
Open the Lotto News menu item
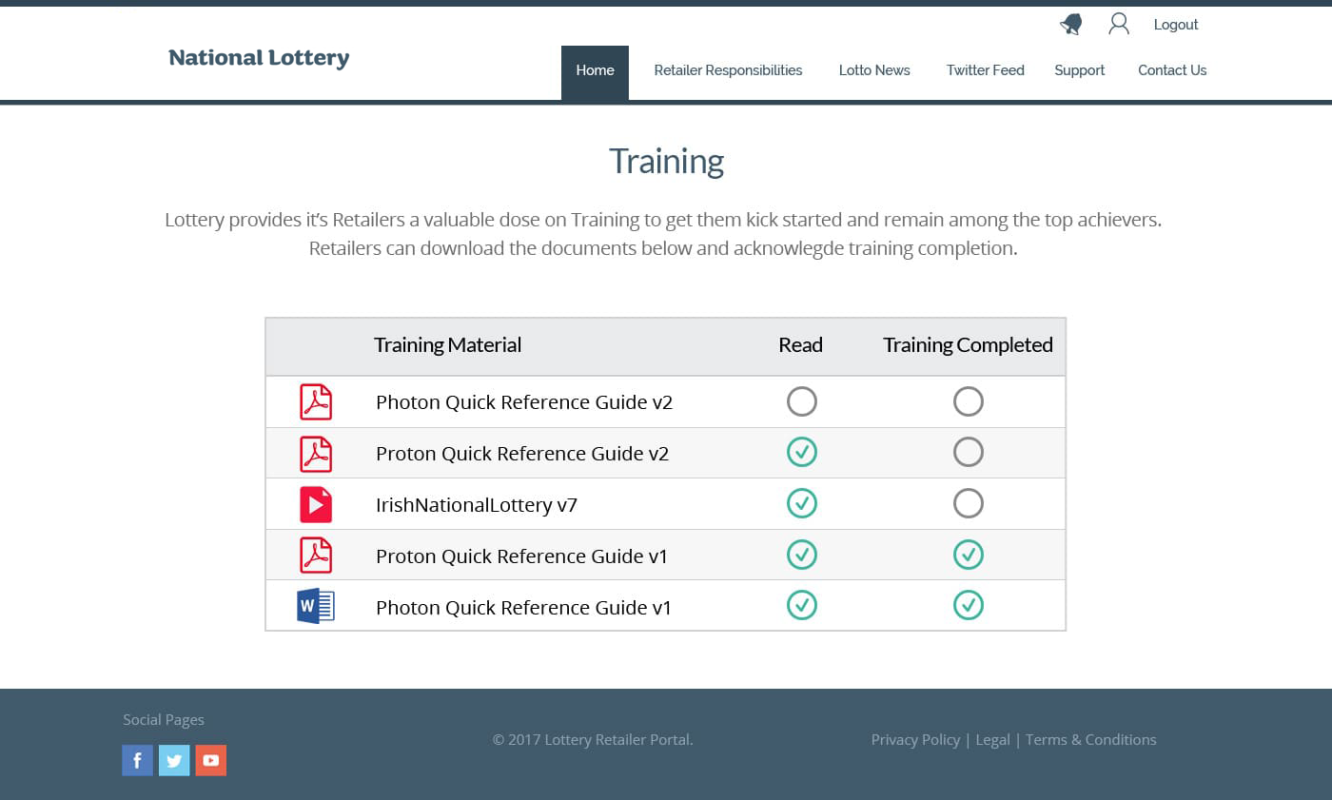tap(874, 71)
